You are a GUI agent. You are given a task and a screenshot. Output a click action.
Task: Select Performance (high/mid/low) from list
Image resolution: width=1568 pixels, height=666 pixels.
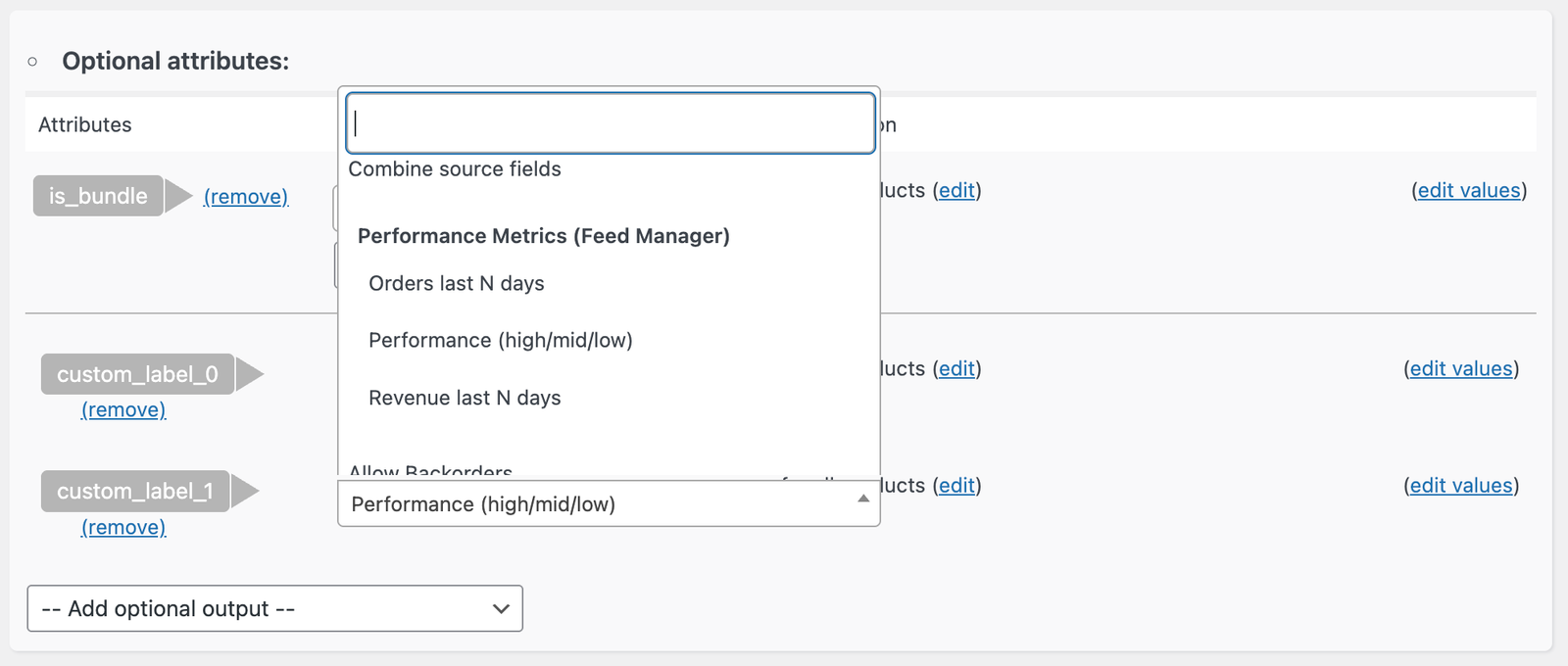tap(501, 340)
